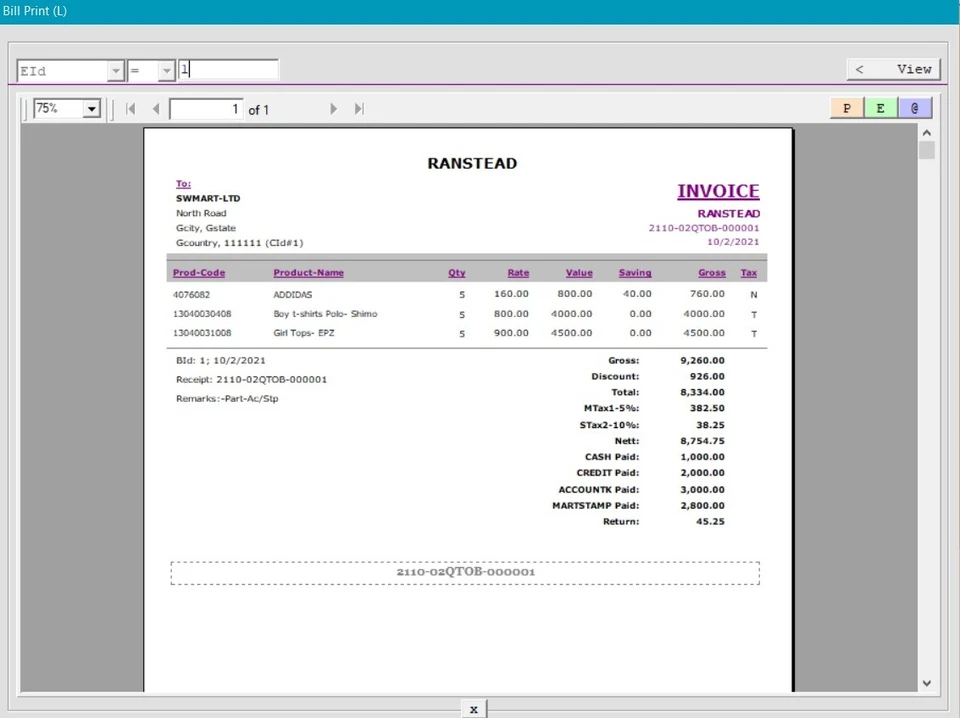
Task: Click the page number input box
Action: (x=206, y=108)
